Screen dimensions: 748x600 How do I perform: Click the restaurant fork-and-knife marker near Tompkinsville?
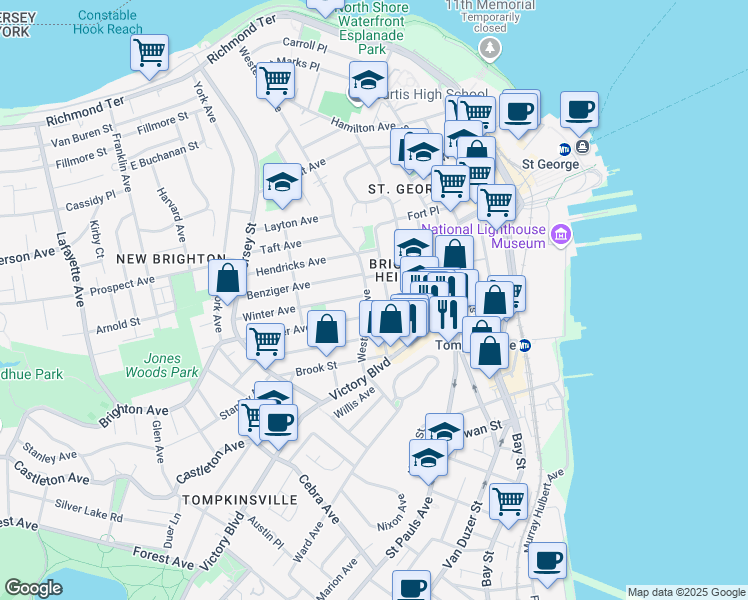tap(448, 315)
